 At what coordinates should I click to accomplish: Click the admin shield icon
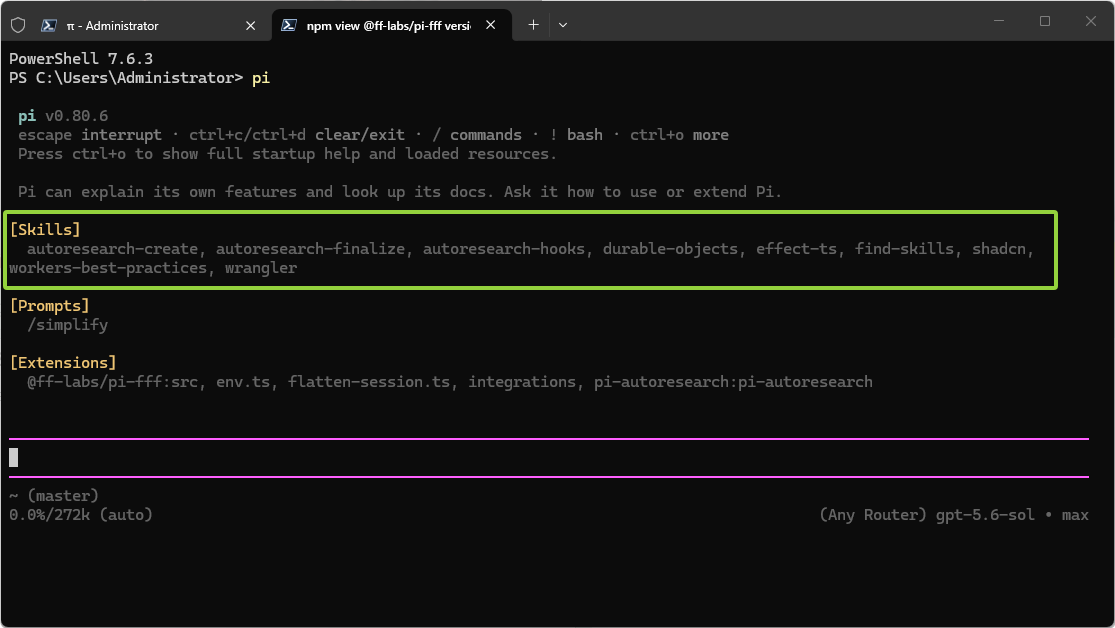coord(18,26)
